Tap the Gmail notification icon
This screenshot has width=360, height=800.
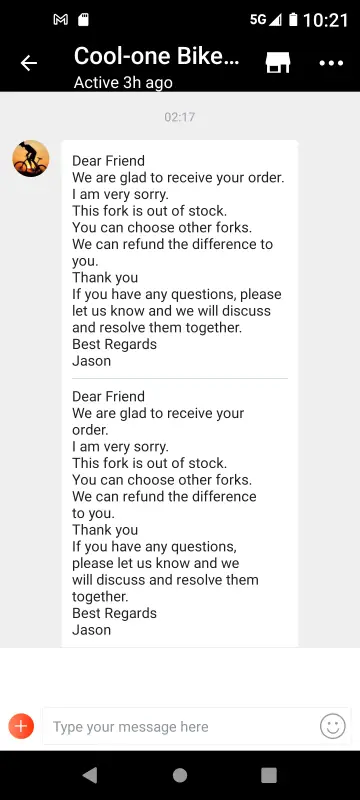coord(61,20)
